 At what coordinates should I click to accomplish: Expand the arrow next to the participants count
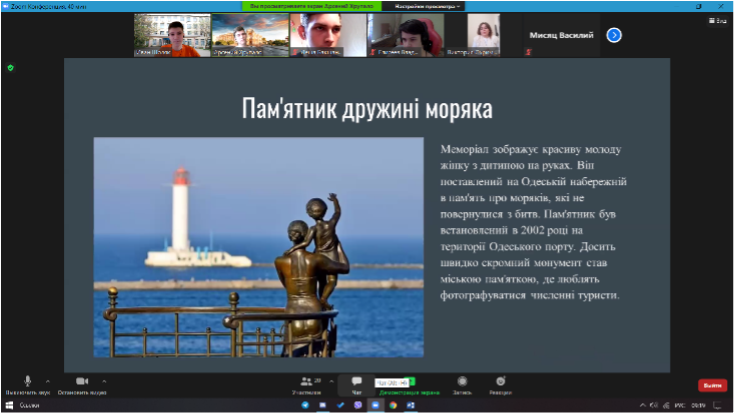click(331, 381)
